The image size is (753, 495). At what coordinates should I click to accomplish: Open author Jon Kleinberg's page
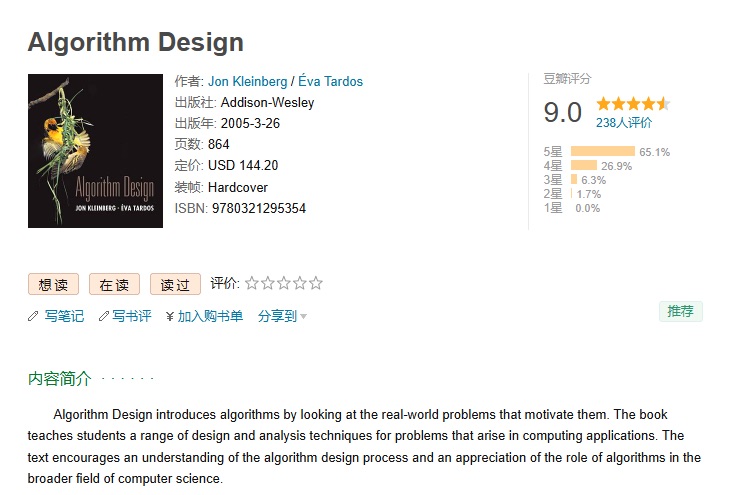tap(247, 81)
